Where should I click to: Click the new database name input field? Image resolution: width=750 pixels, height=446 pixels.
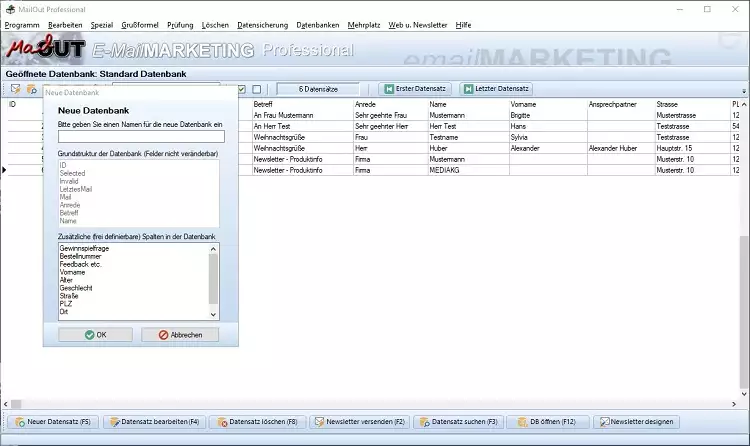141,136
